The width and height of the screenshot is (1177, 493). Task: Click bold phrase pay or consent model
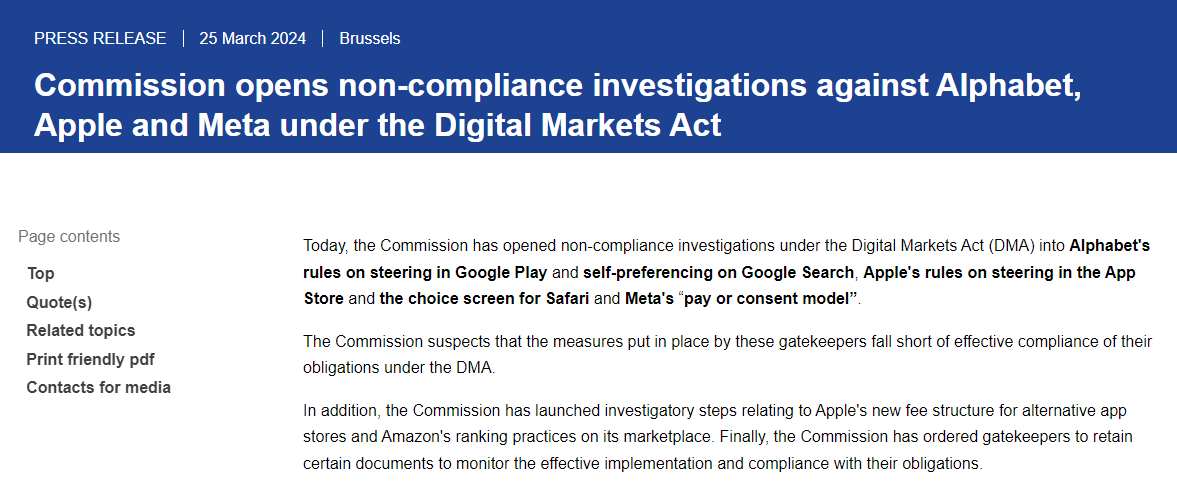[x=770, y=298]
